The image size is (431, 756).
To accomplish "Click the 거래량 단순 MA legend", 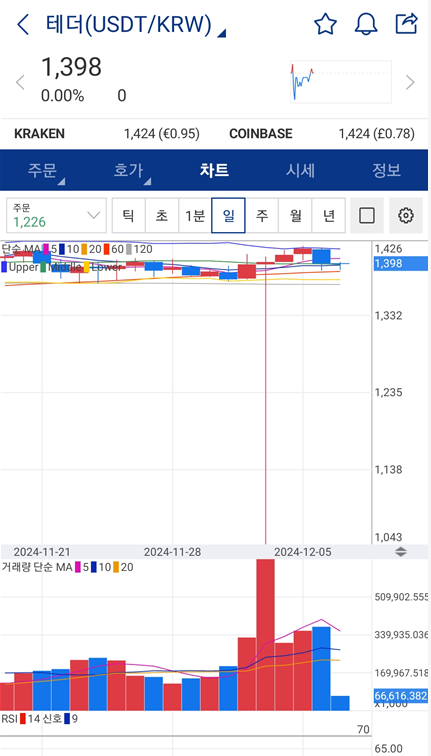I will [67, 567].
